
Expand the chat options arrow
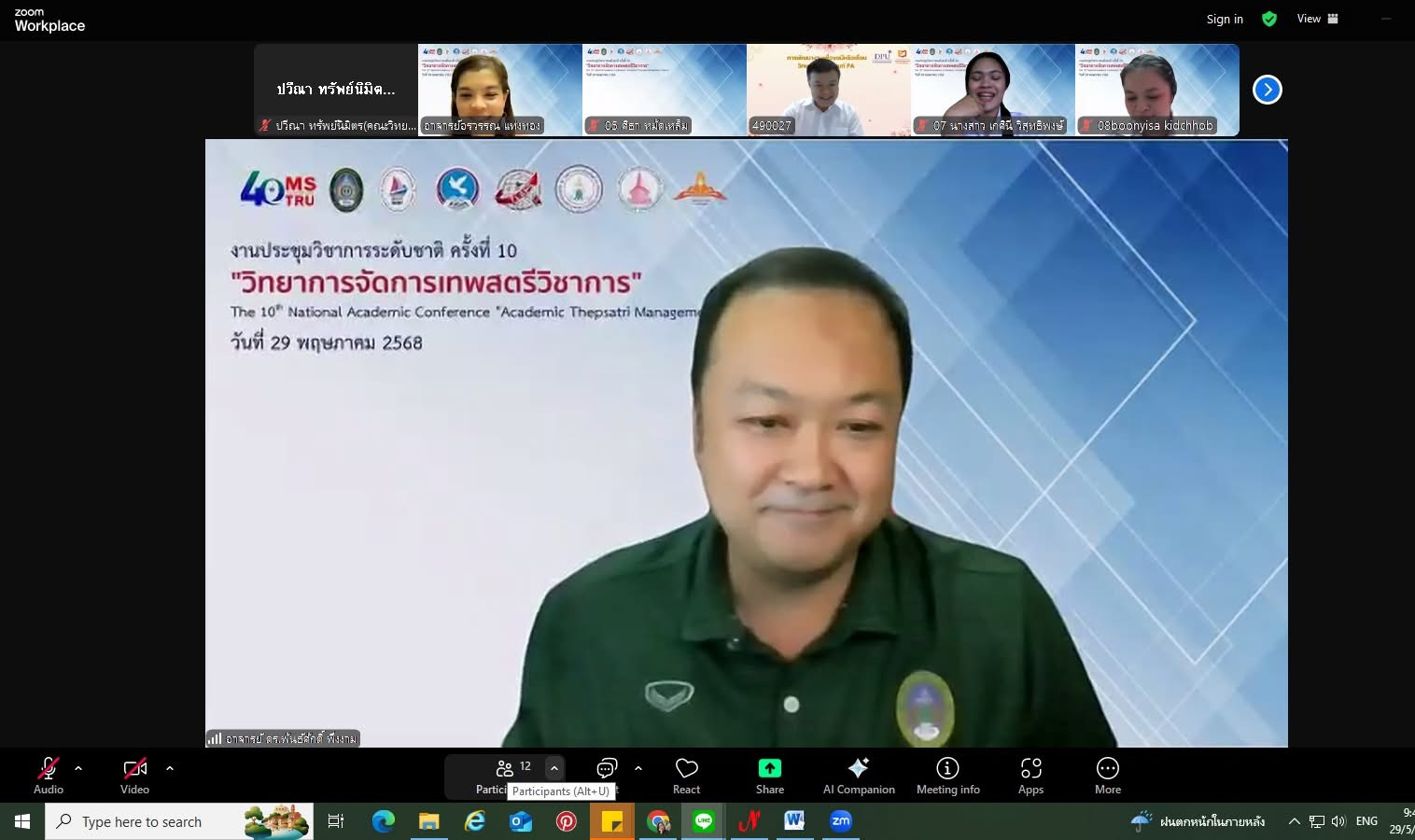[638, 768]
